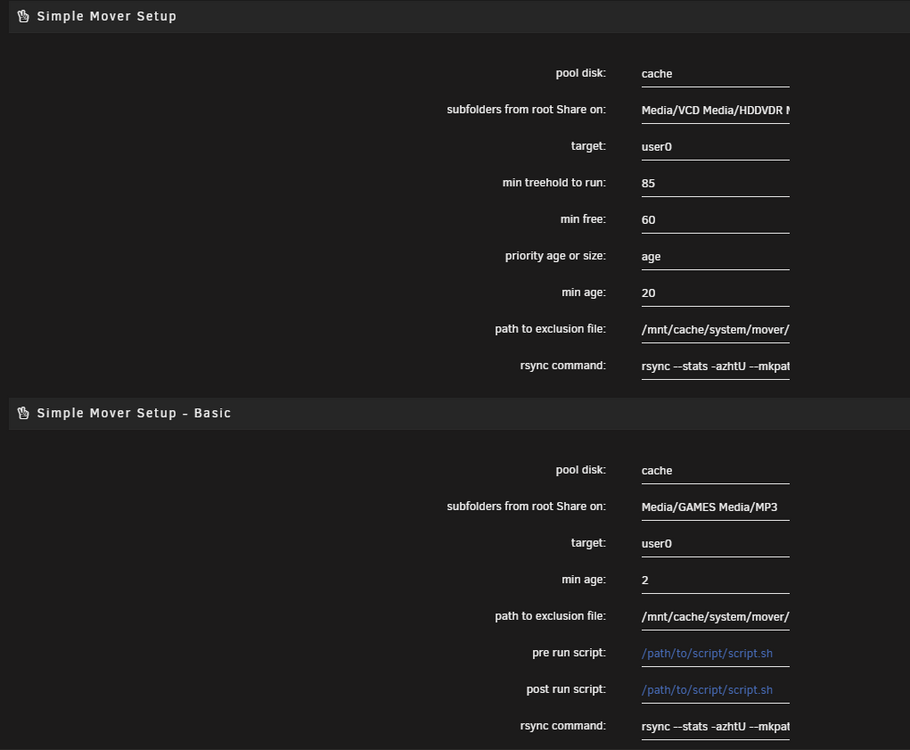Screen dimensions: 910x750
Task: Click the 'pre run script:' label
Action: [x=569, y=653]
